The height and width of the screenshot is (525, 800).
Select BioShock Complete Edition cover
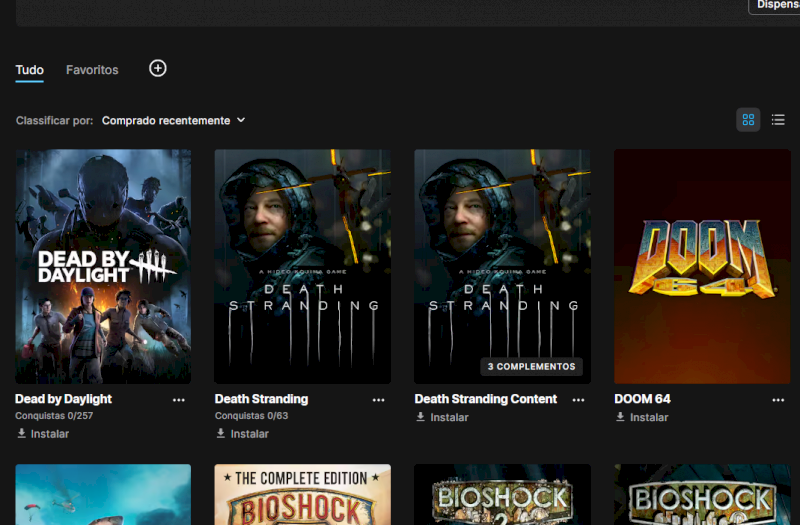[x=302, y=495]
